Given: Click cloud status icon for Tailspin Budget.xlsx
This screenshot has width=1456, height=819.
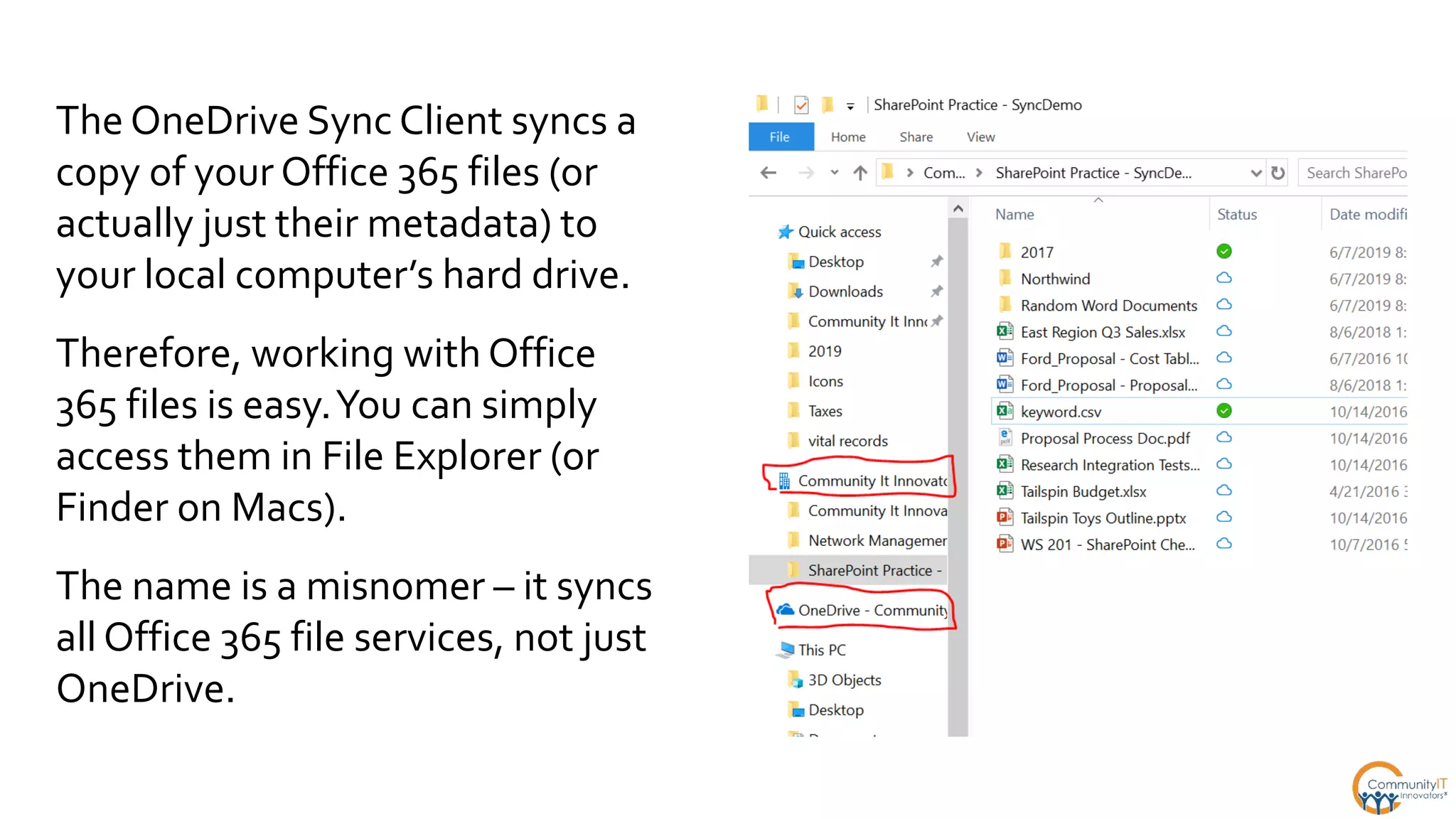Looking at the screenshot, I should [x=1224, y=491].
